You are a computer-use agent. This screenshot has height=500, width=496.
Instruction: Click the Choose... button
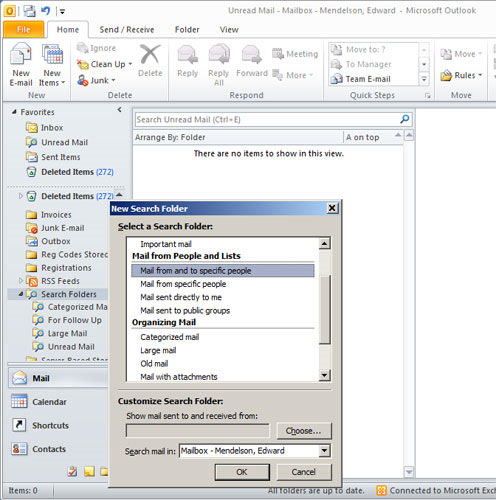click(304, 431)
